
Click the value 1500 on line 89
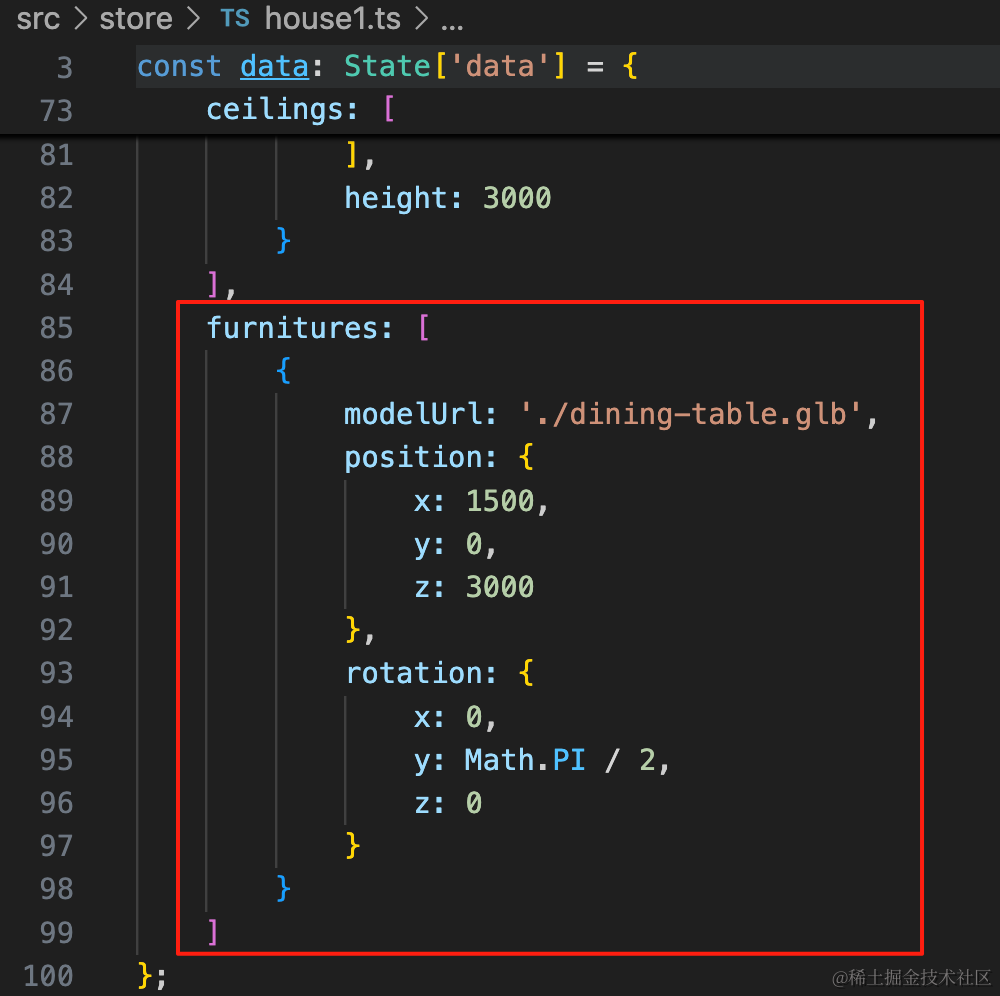499,501
